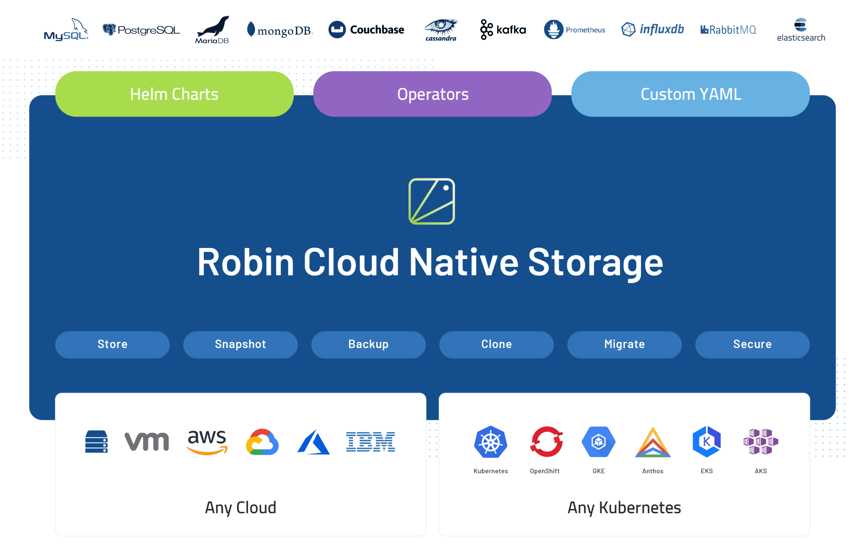Select the EKS icon
850x546 pixels.
pyautogui.click(x=706, y=442)
